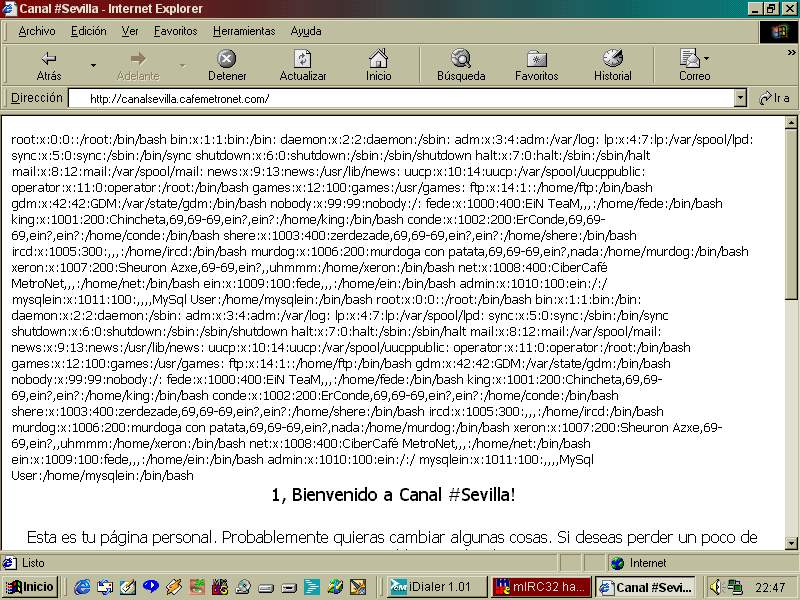Switch to mIRC32 taskbar button
The width and height of the screenshot is (800, 600).
541,587
